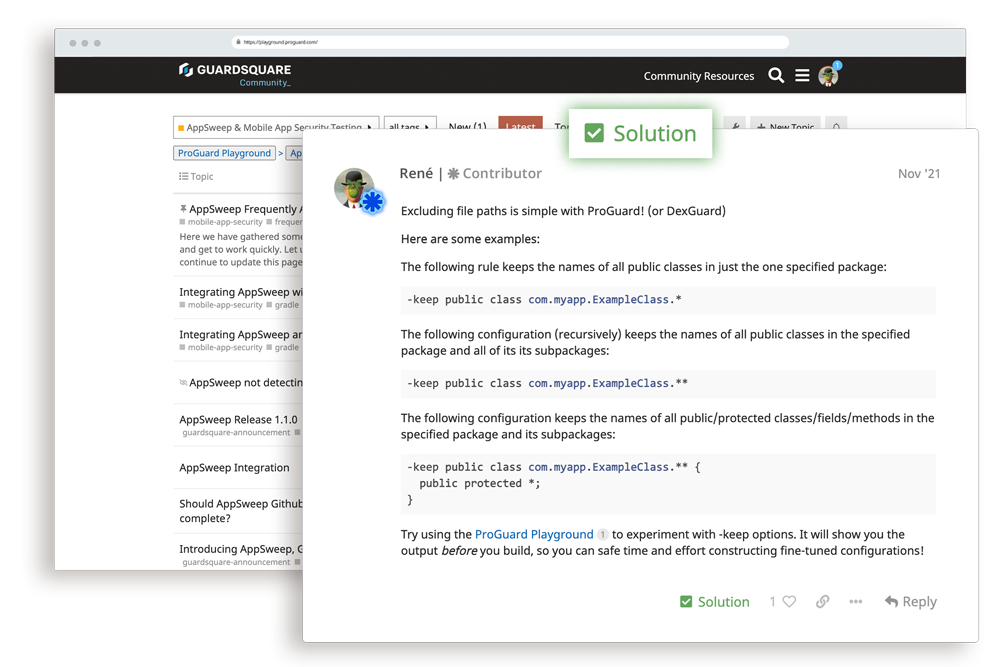Like the post with the heart icon
Screen dimensions: 1000x667
790,601
